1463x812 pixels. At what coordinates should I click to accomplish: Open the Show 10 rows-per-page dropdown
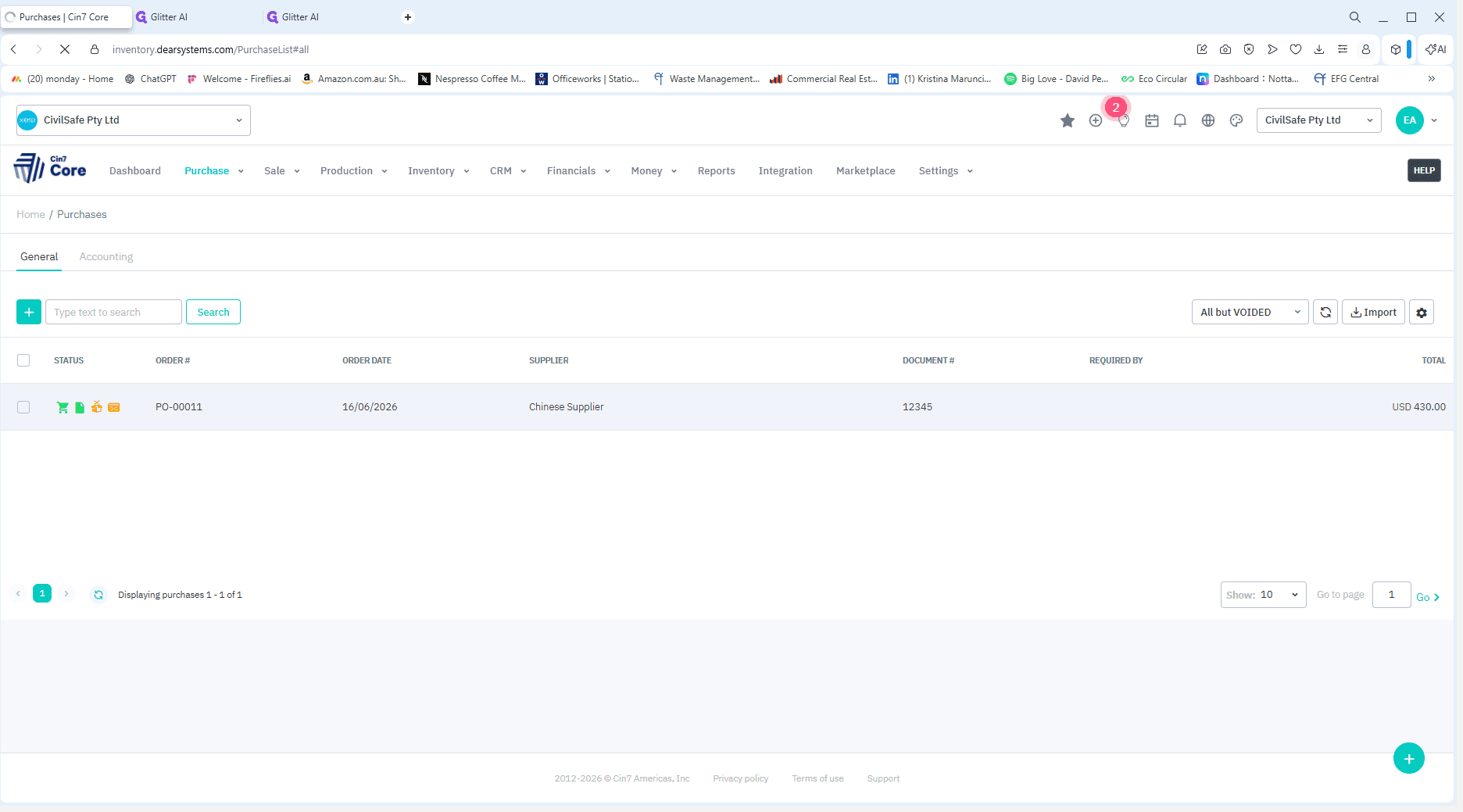click(1264, 595)
